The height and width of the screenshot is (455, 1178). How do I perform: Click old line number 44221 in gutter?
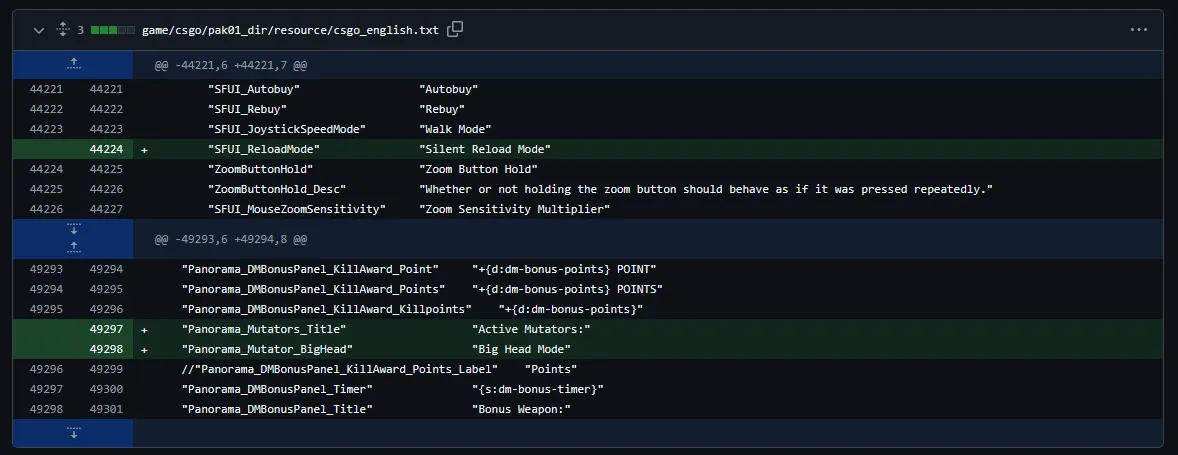47,89
